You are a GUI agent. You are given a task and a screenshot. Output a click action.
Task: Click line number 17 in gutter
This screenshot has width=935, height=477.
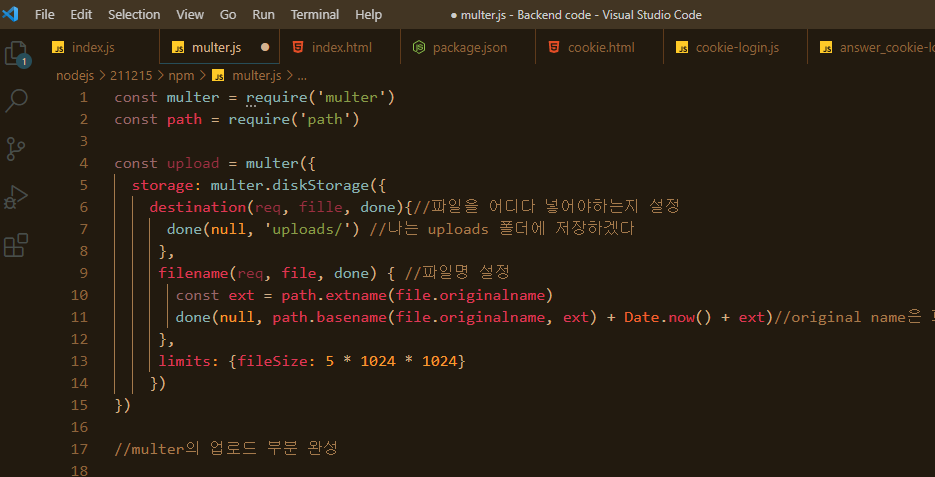[79, 449]
